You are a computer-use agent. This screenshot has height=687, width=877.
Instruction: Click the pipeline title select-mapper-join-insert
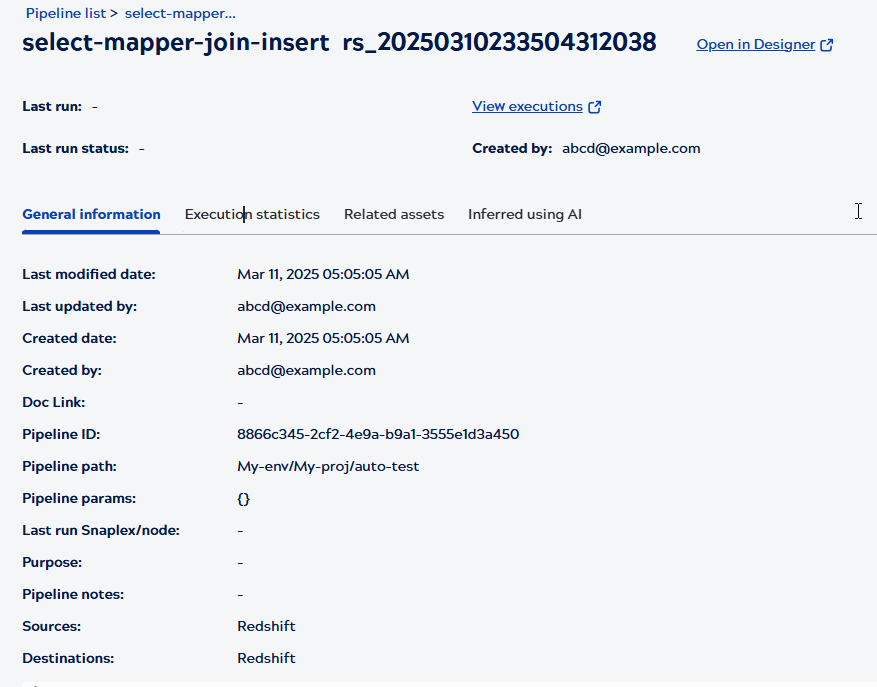(x=176, y=43)
